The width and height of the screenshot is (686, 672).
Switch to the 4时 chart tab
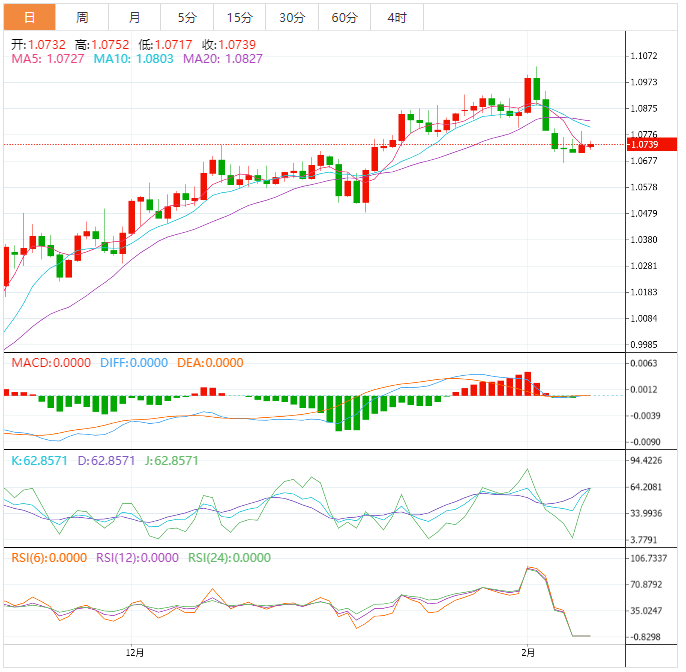pyautogui.click(x=397, y=18)
